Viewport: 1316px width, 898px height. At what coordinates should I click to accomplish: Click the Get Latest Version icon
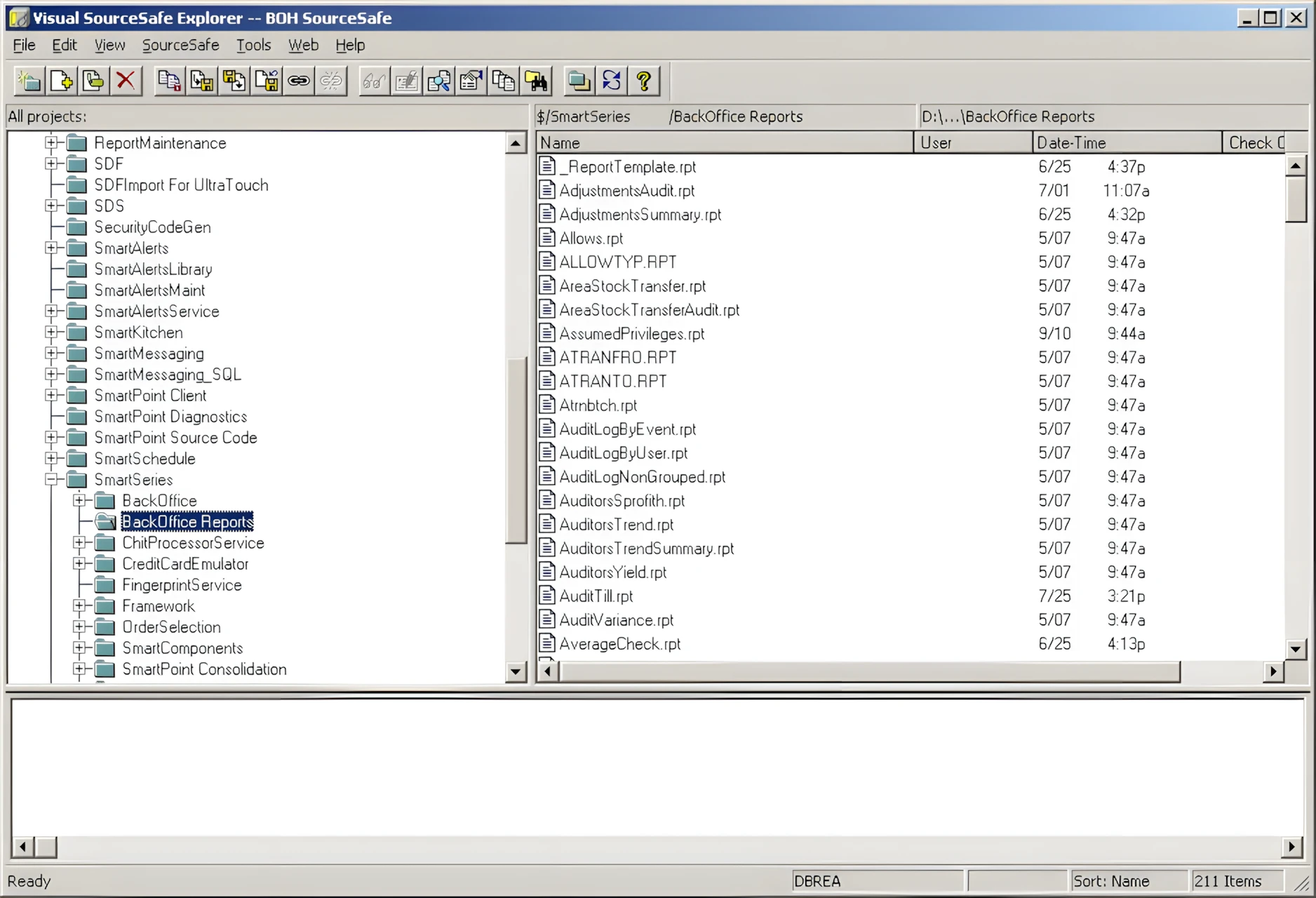coord(169,81)
